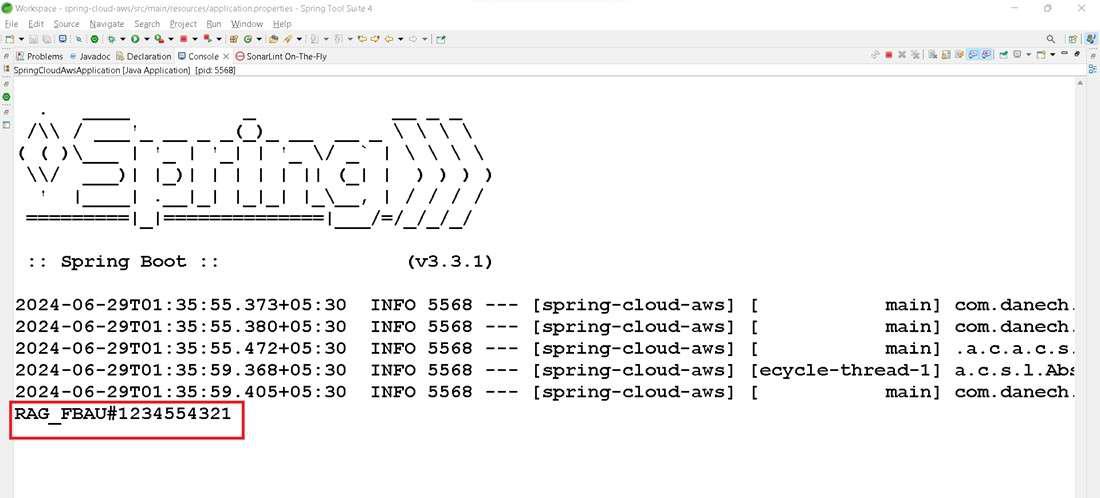Switch to the SonarLint On-The-Fly tab

(281, 56)
